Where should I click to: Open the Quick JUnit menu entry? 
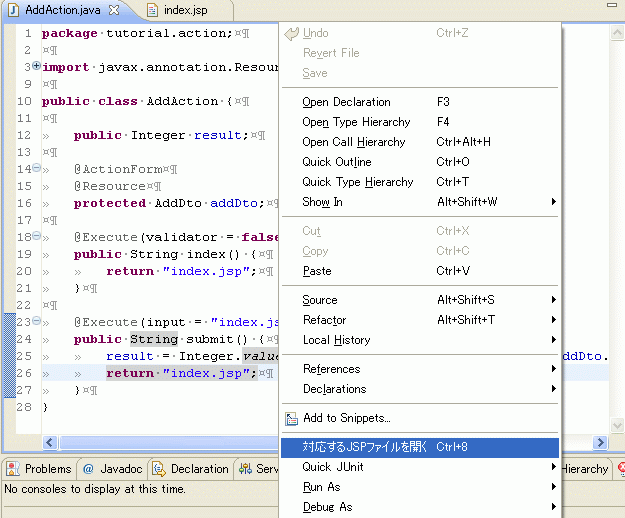pos(420,467)
